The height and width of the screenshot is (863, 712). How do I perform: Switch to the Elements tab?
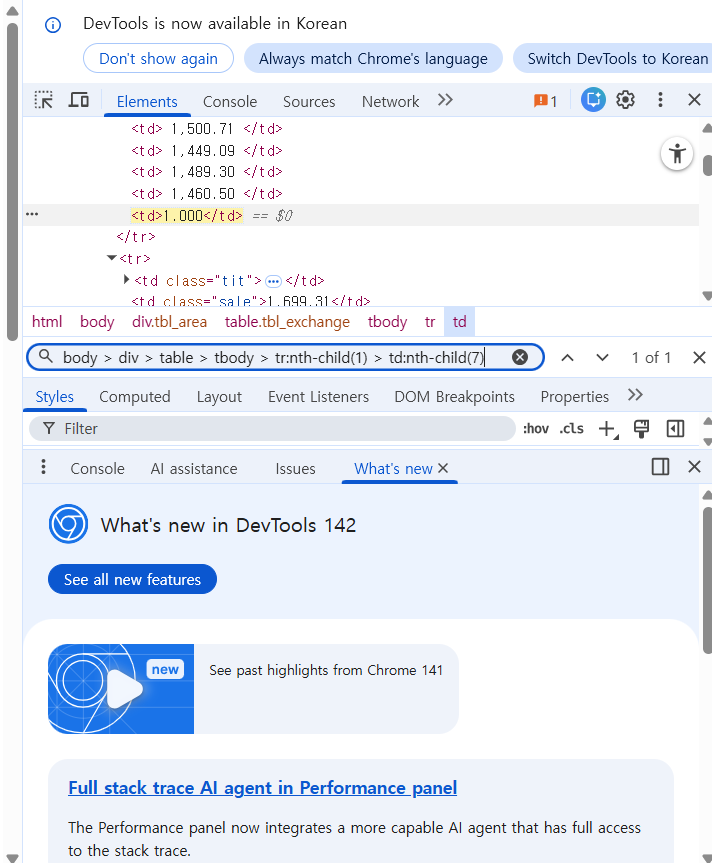[x=147, y=102]
